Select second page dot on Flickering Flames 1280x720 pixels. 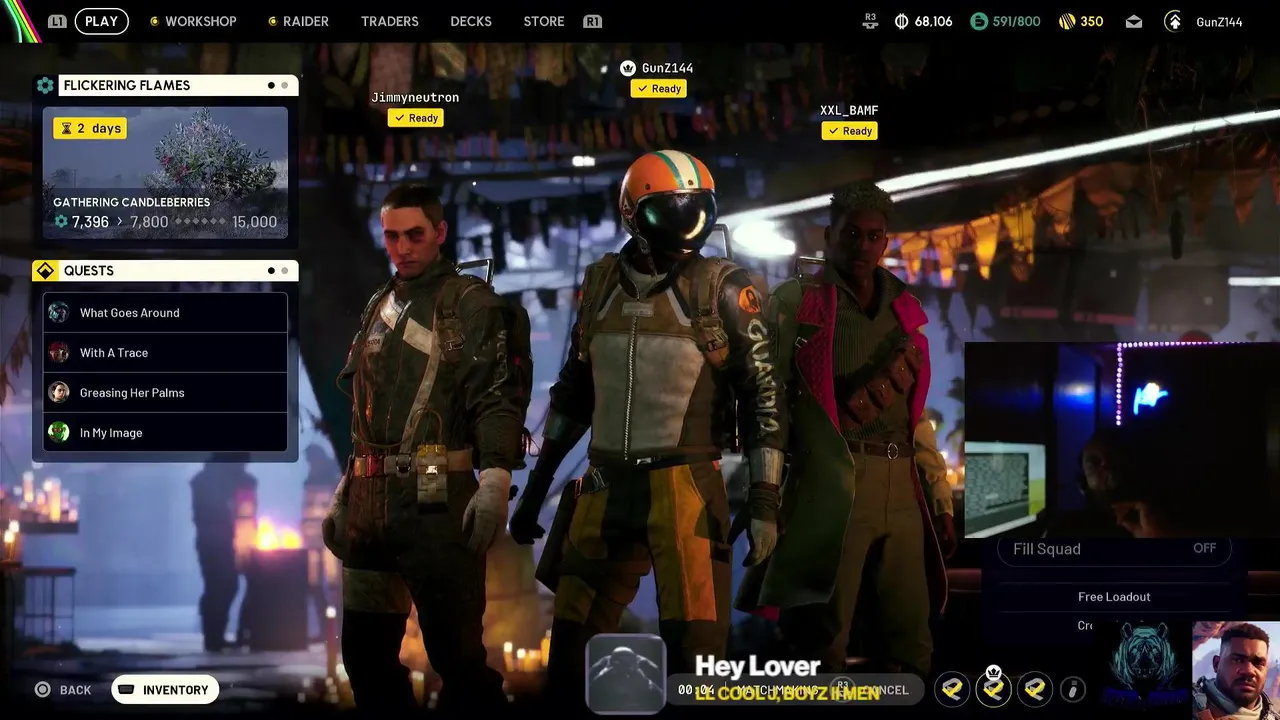284,85
